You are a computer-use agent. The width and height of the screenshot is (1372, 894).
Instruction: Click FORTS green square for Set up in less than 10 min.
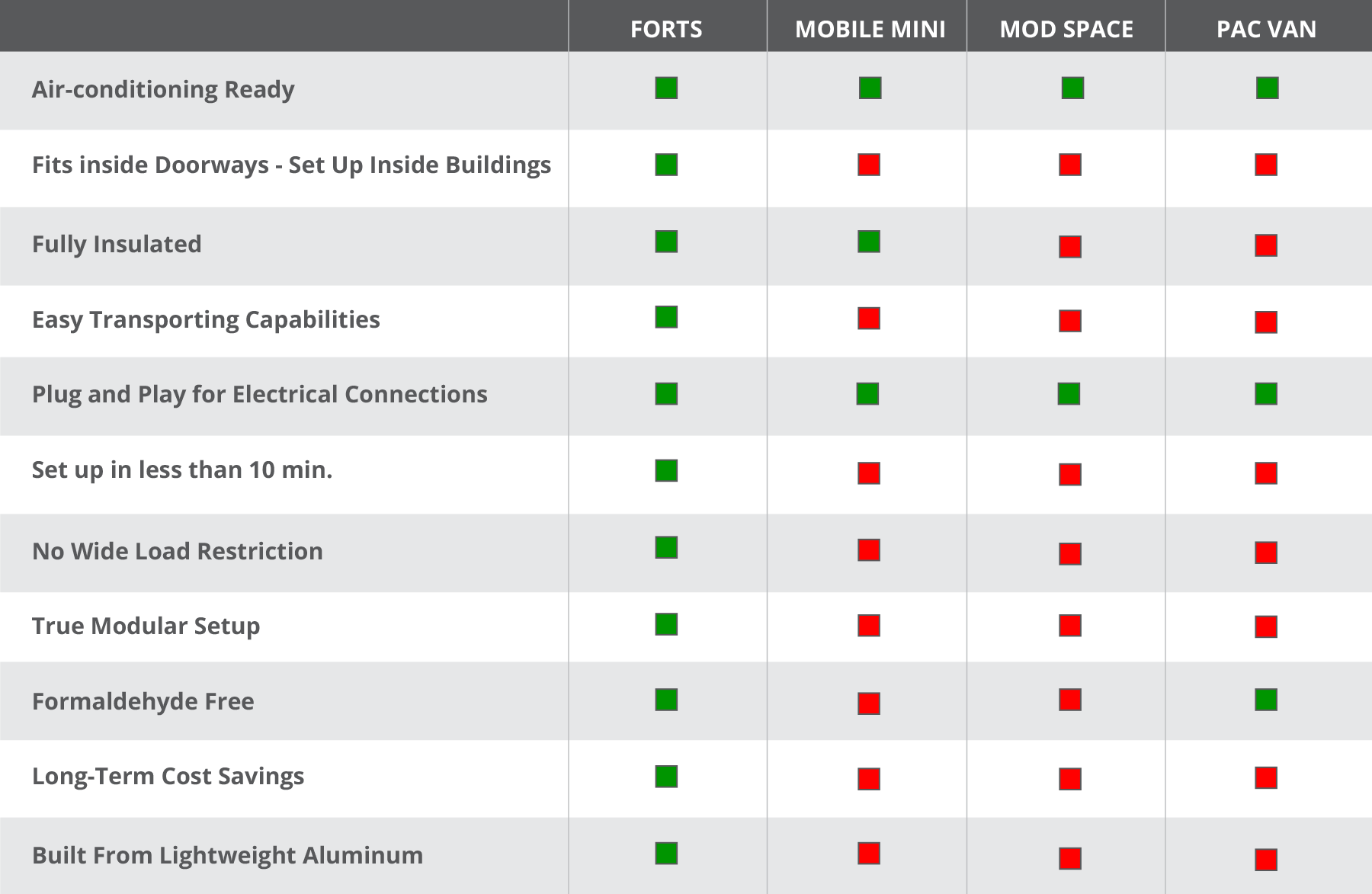click(x=666, y=470)
